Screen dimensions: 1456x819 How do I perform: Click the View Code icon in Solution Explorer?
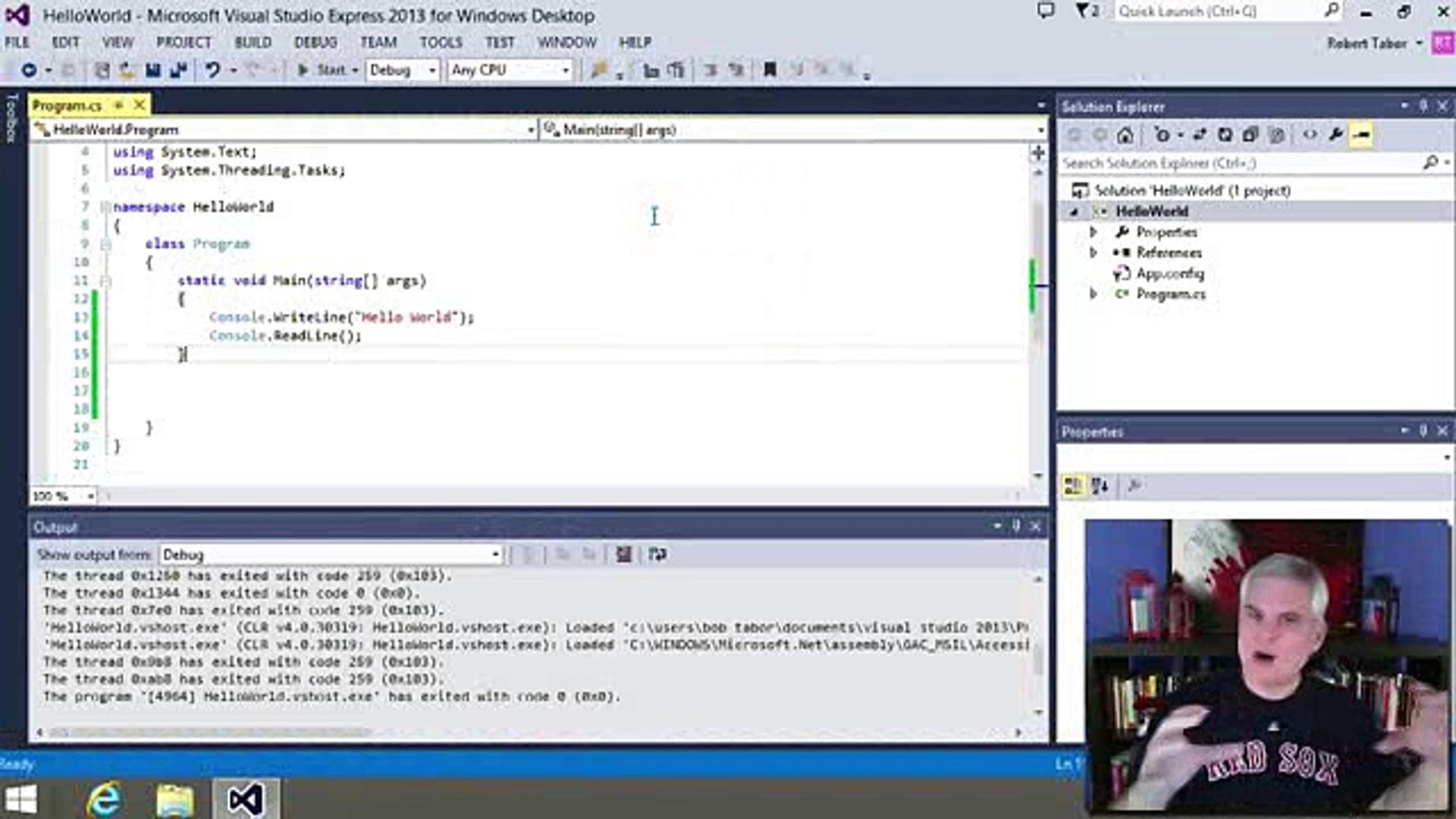1310,135
